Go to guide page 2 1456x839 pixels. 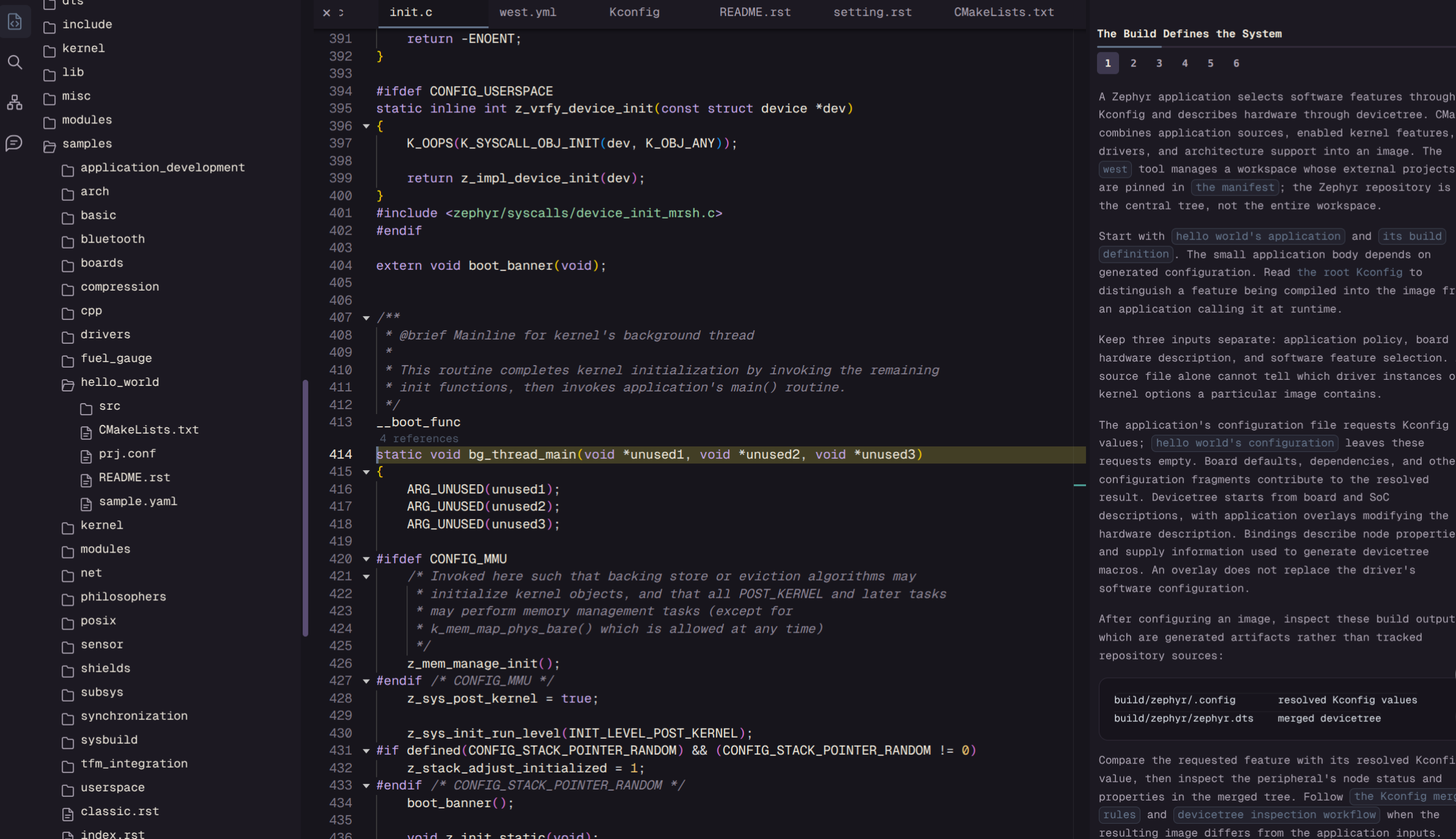[1133, 63]
